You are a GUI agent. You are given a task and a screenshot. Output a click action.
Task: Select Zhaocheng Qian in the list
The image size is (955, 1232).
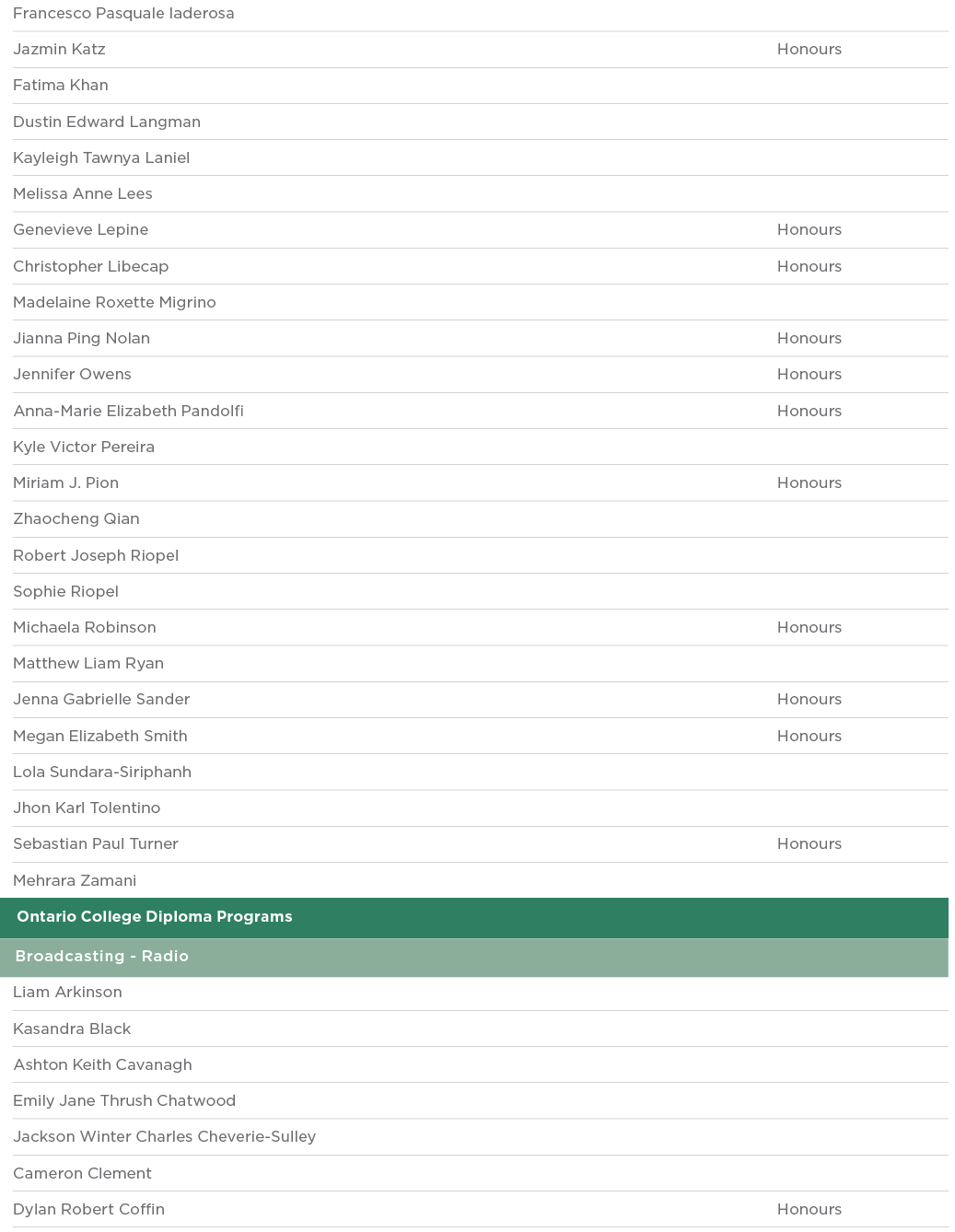(x=76, y=518)
